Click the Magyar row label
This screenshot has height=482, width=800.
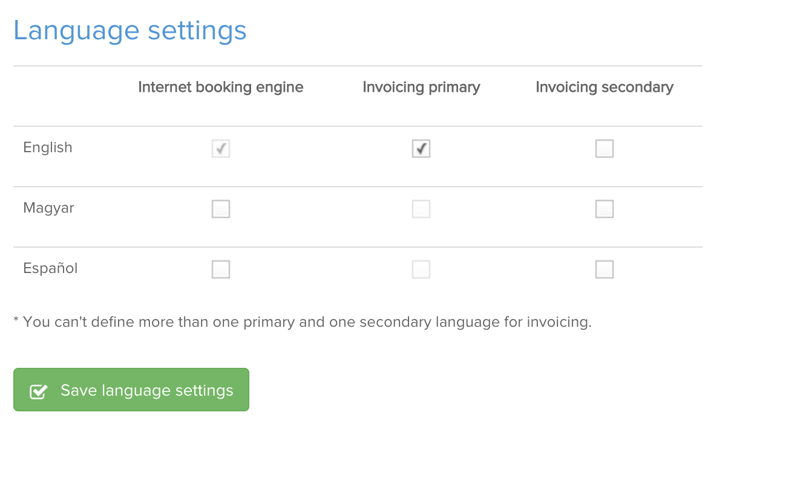48,208
